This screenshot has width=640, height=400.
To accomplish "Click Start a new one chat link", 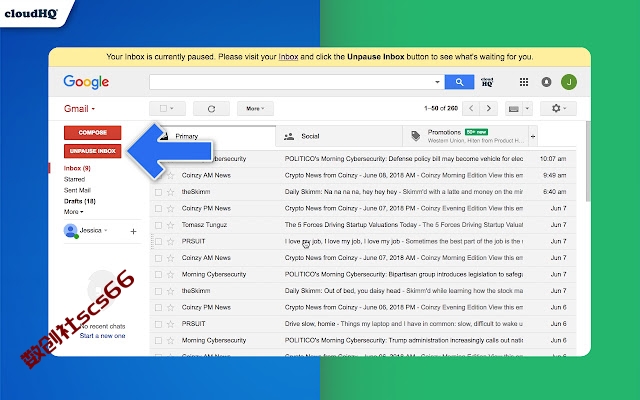I will pyautogui.click(x=102, y=336).
